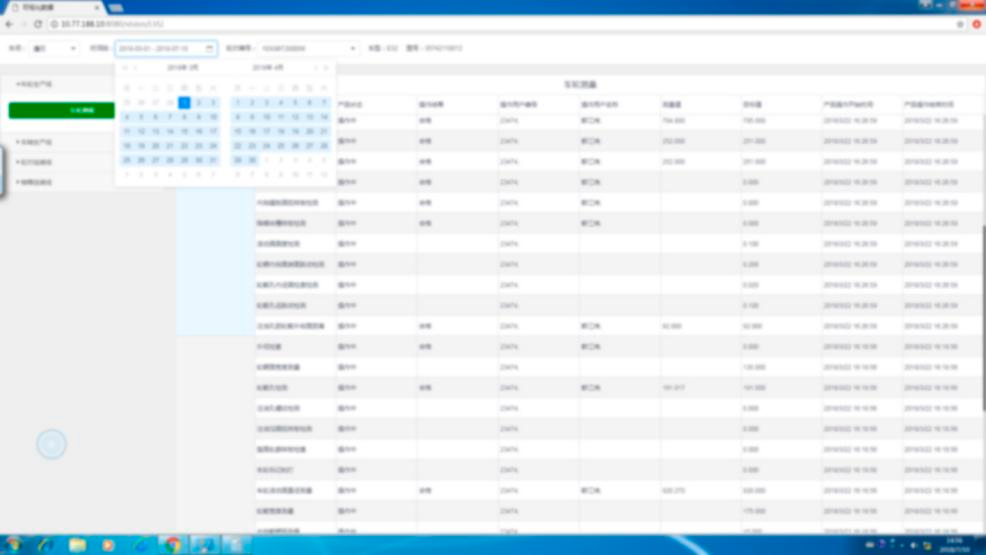Open Chrome from the Windows taskbar
The width and height of the screenshot is (986, 555).
click(x=173, y=545)
